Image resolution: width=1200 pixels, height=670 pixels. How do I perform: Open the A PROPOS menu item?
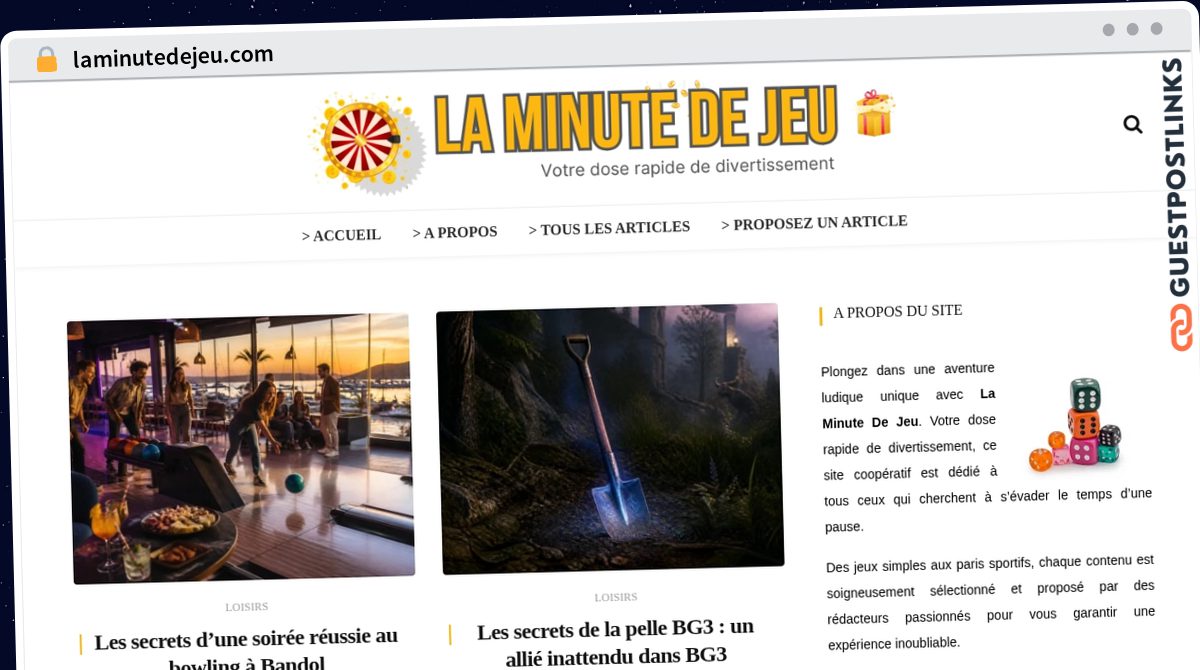coord(455,232)
